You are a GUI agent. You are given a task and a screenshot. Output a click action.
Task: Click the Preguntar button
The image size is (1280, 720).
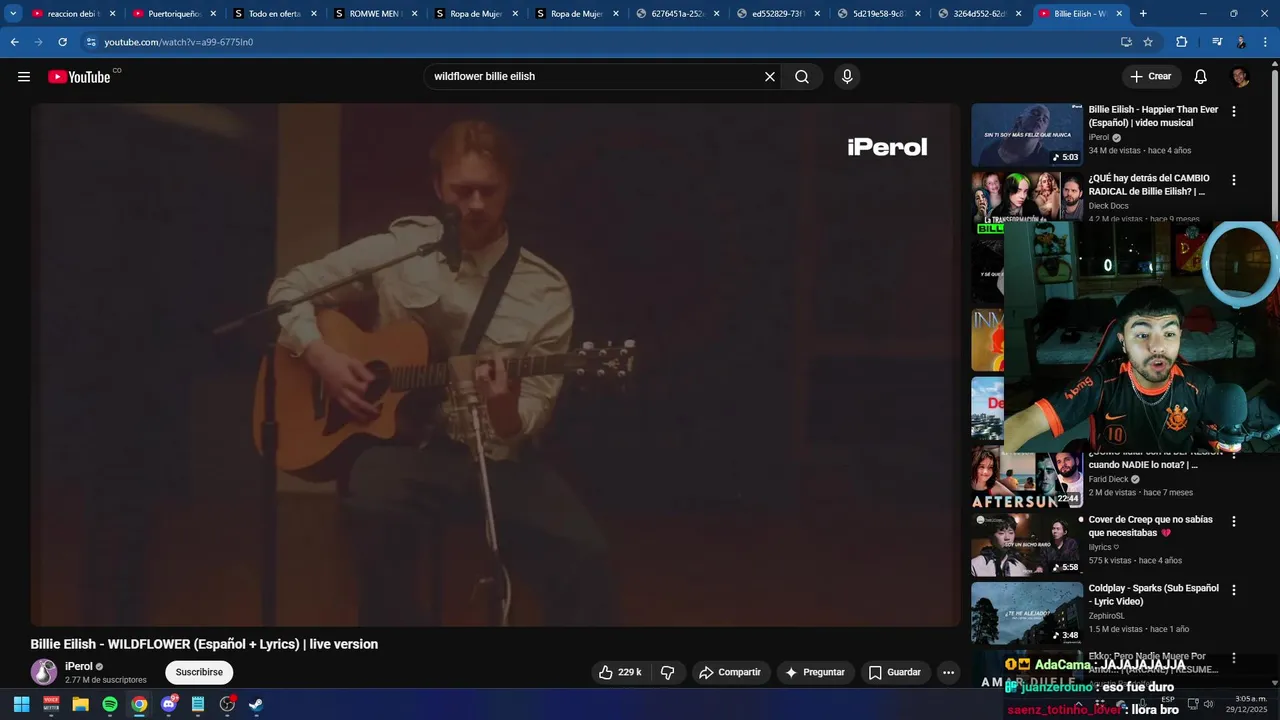point(815,672)
